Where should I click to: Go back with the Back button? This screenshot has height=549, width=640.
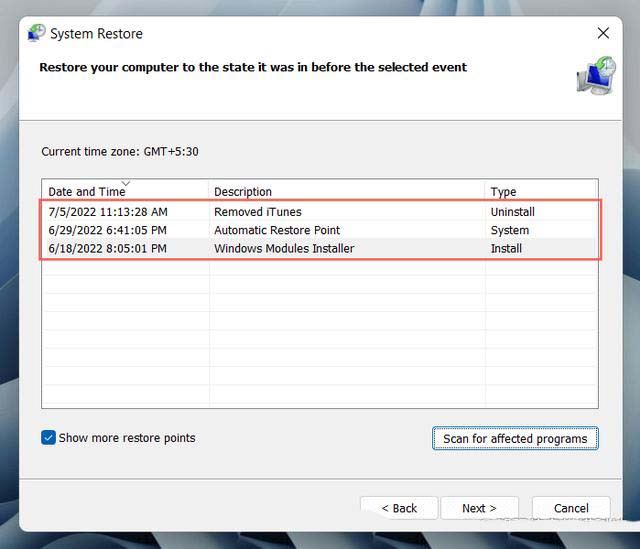[x=399, y=508]
